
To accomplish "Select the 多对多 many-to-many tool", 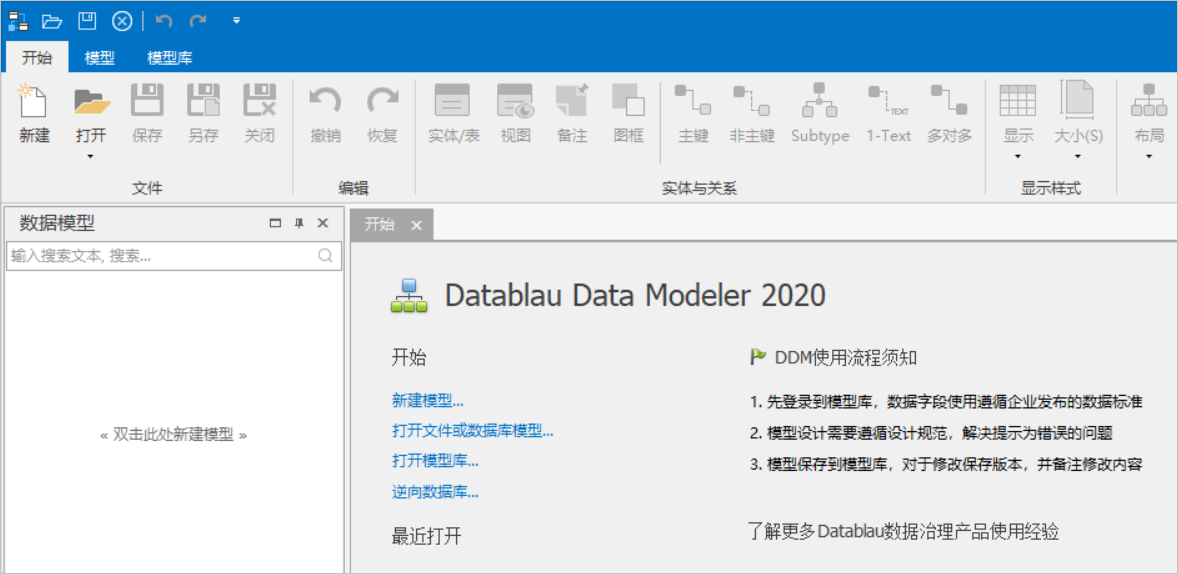I will (x=950, y=113).
